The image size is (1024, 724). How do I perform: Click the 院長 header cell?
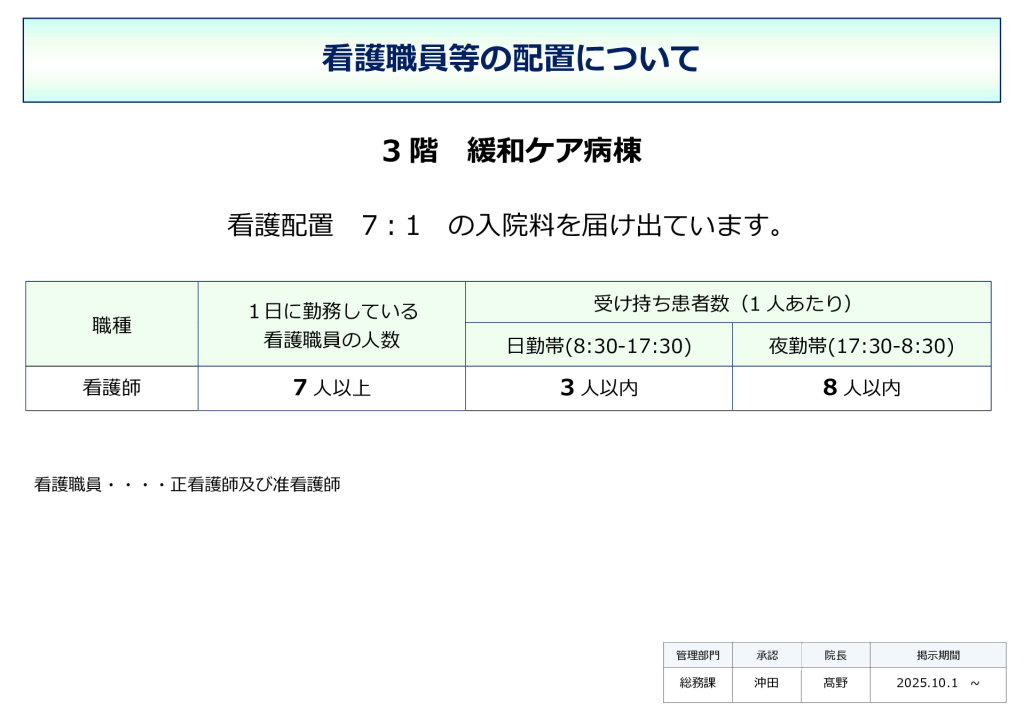point(835,655)
